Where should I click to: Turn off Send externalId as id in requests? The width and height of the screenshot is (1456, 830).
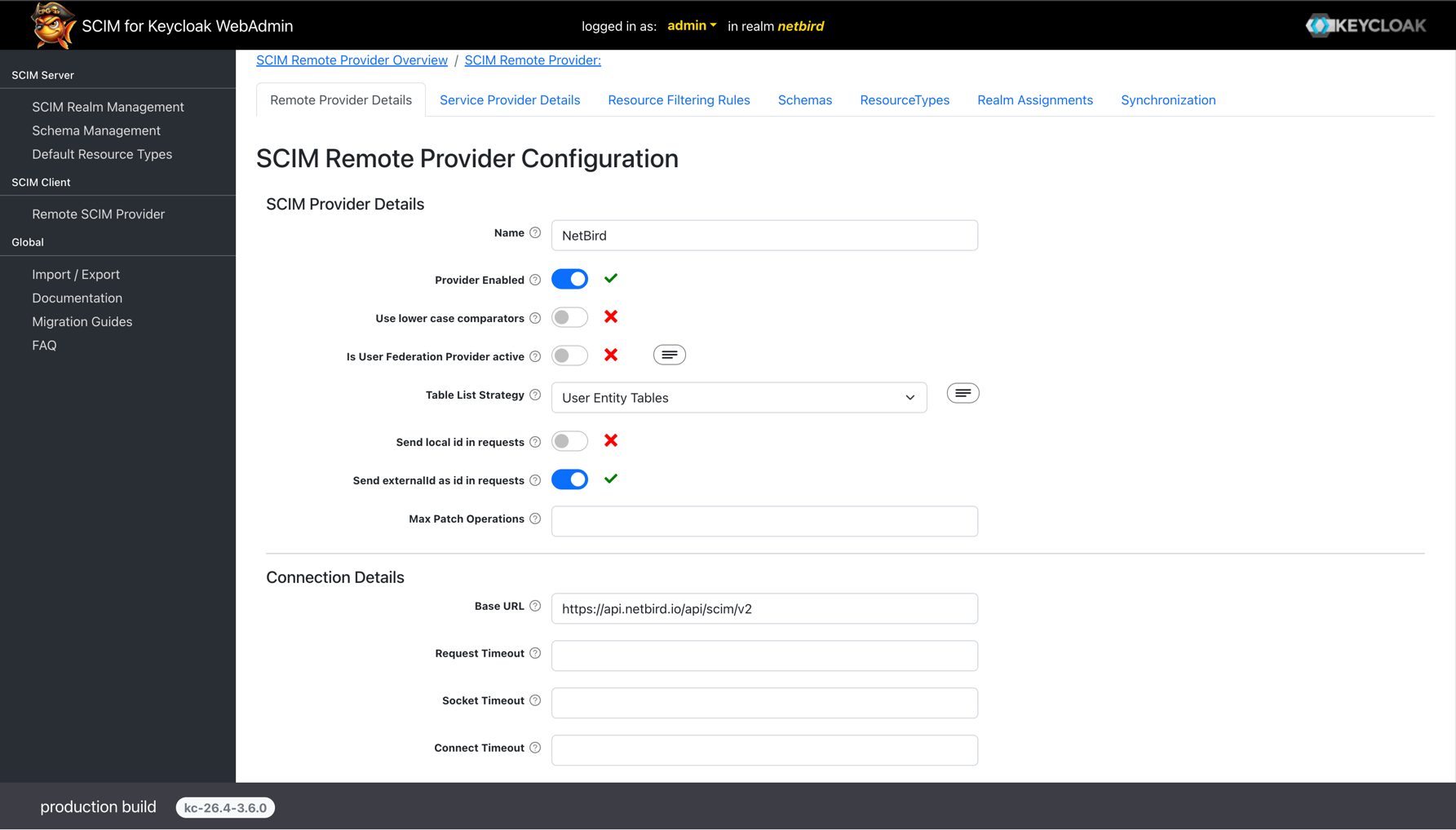[569, 479]
